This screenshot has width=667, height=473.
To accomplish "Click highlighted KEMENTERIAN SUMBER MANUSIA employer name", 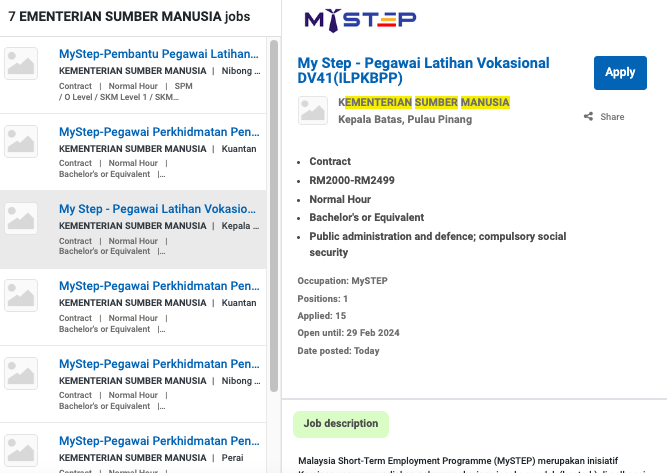I will click(x=424, y=102).
